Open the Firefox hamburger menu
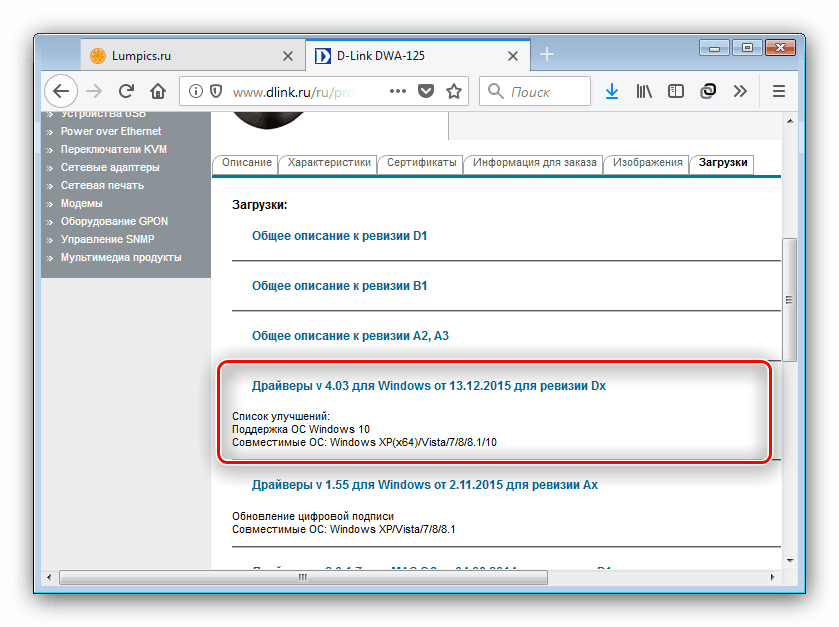839x627 pixels. tap(778, 91)
